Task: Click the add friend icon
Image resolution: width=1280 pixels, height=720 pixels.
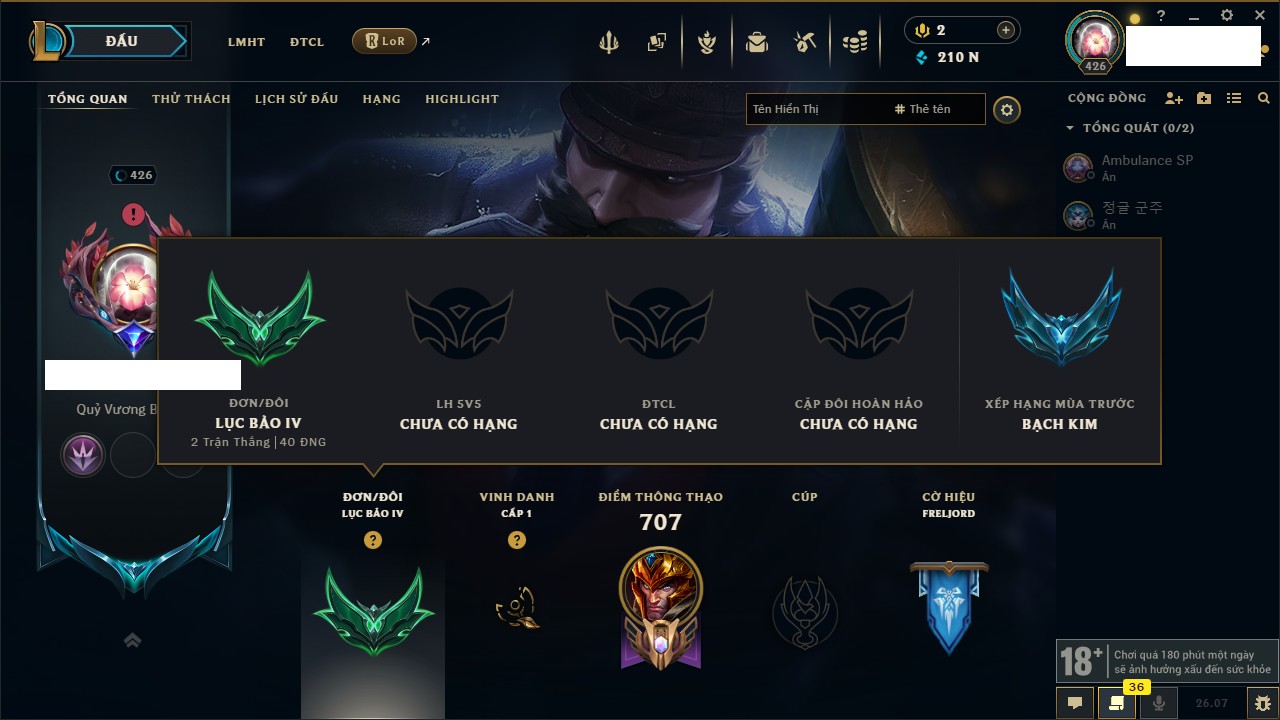Action: tap(1174, 98)
